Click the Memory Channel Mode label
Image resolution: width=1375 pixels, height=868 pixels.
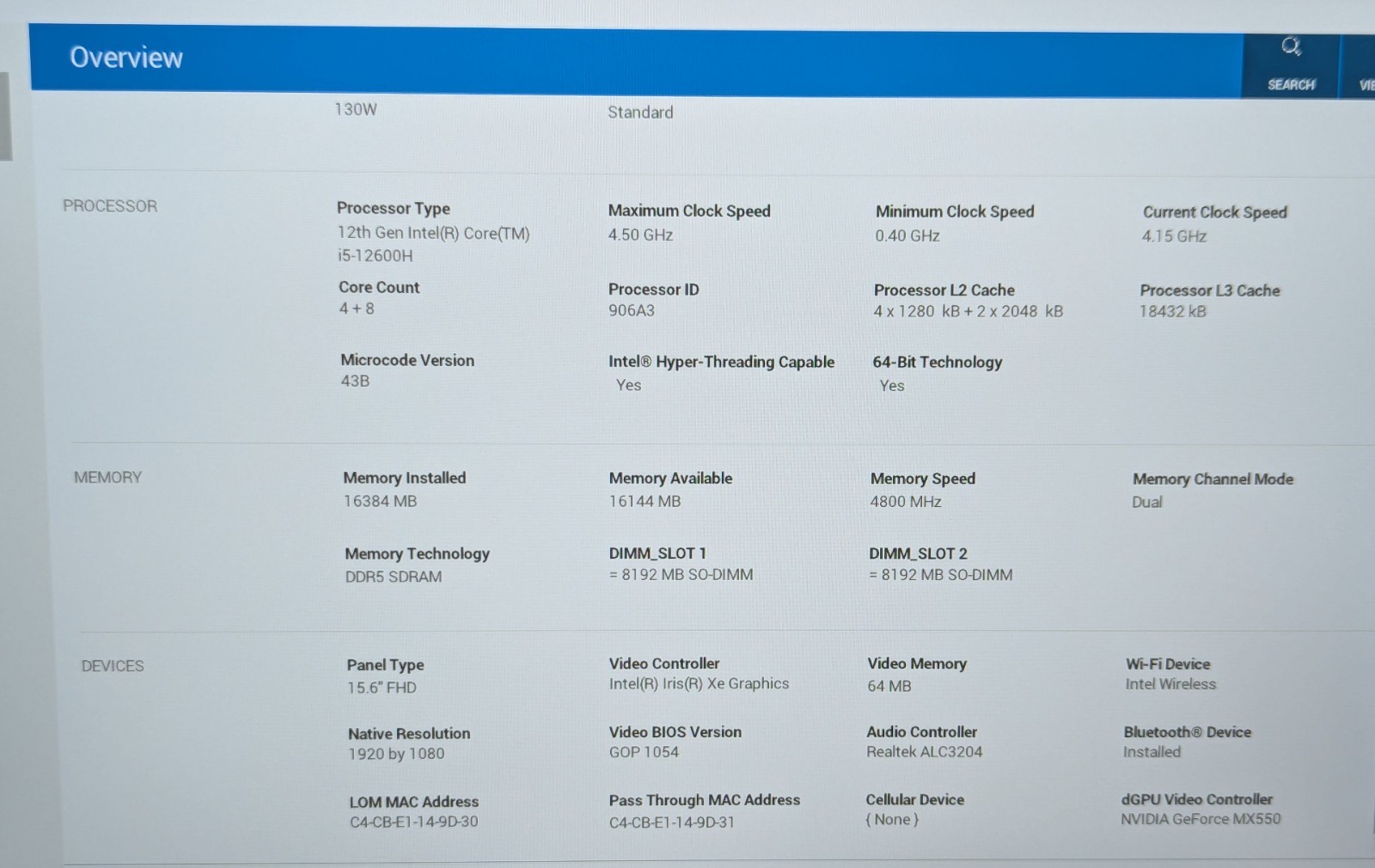1213,479
